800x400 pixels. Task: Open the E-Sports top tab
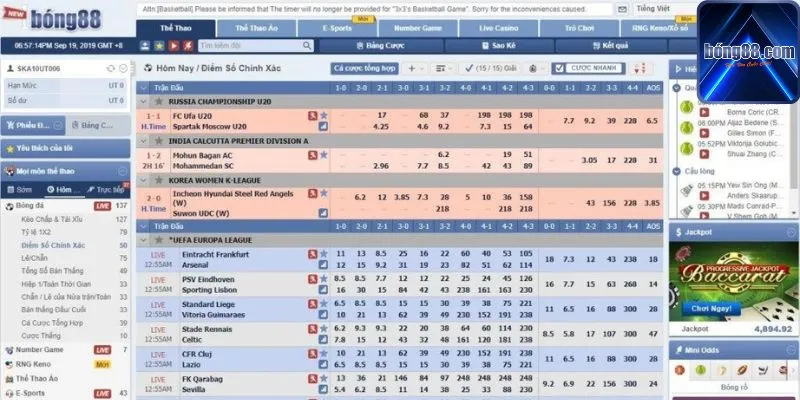[x=337, y=28]
